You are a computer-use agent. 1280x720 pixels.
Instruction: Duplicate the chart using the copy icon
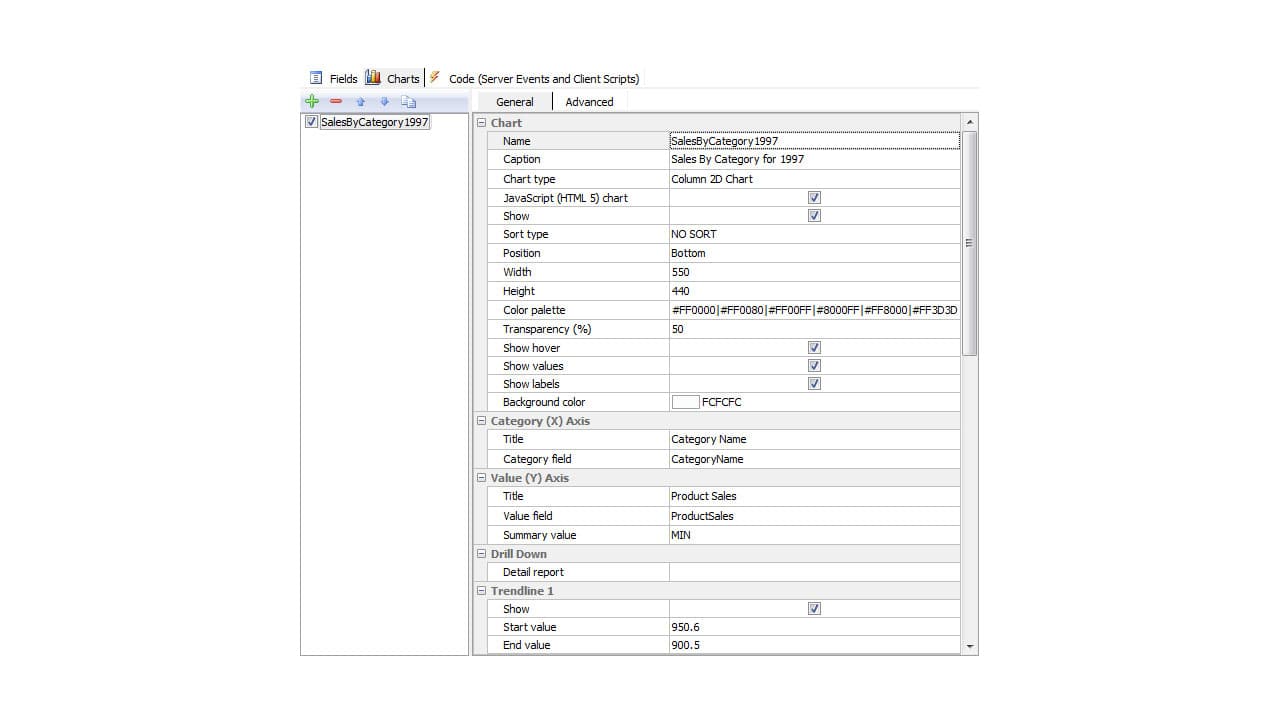pos(408,101)
